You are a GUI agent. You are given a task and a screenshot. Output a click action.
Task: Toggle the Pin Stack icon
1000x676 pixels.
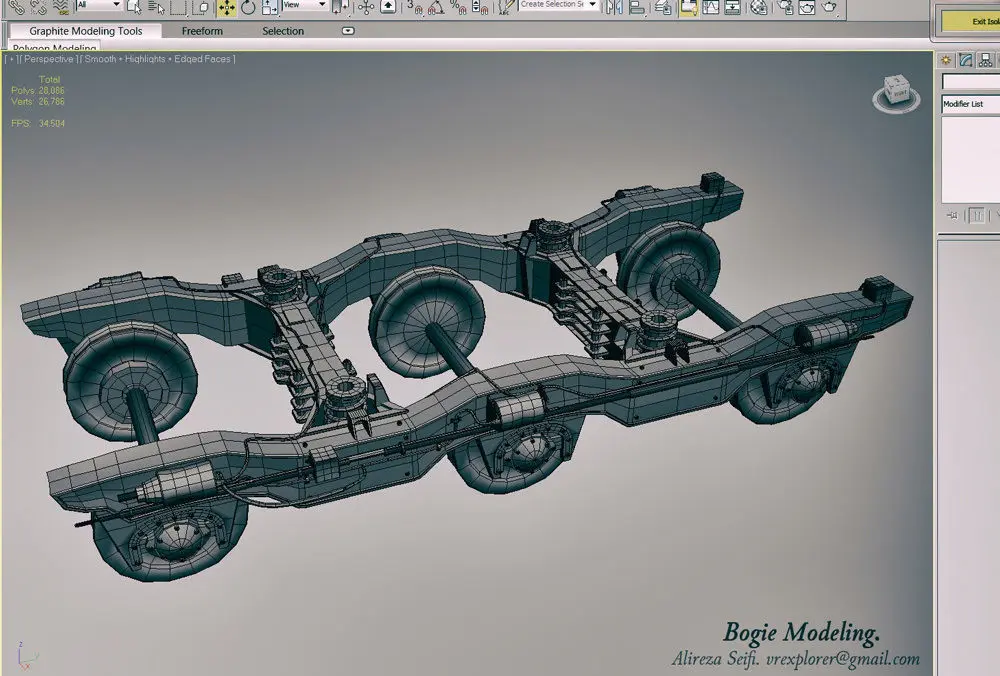[952, 215]
